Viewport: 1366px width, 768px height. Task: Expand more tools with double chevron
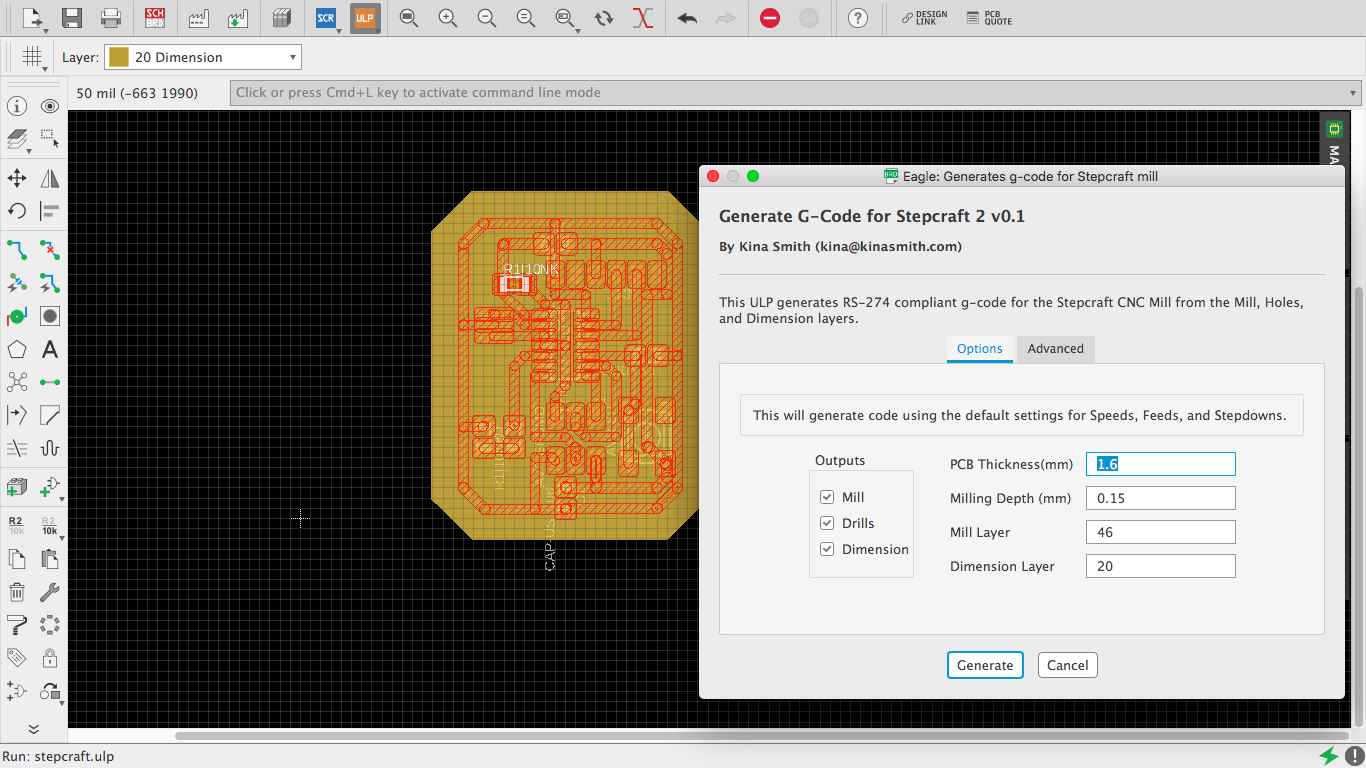33,729
